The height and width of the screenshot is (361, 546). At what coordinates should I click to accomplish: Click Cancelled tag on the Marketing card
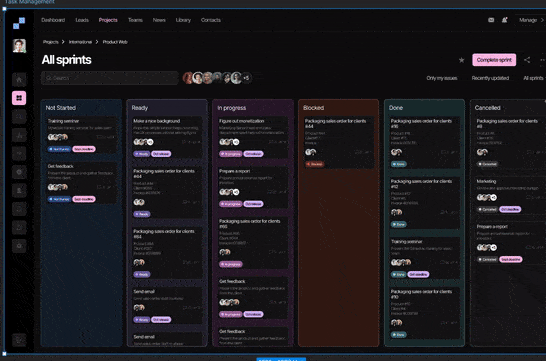click(487, 209)
